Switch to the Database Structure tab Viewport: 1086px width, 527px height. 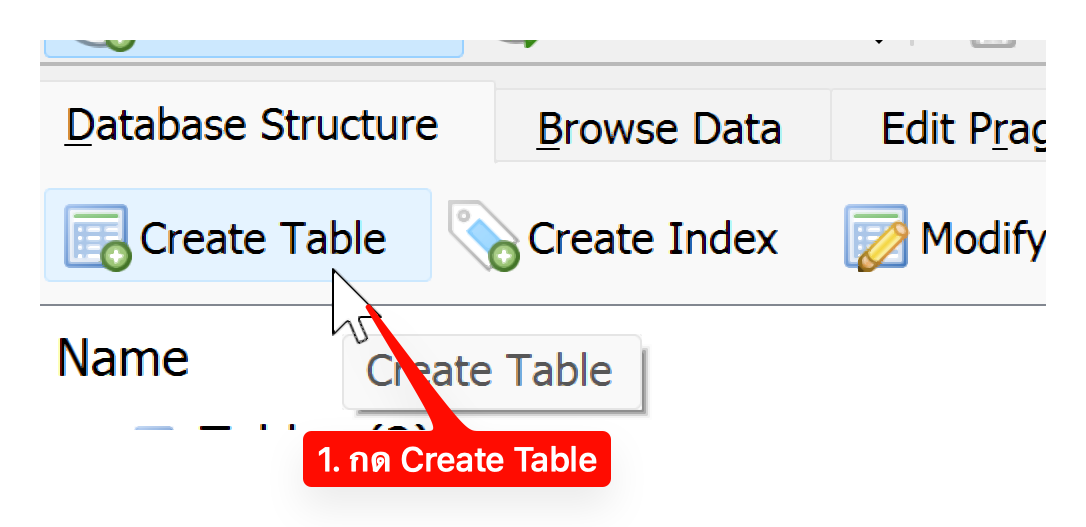point(252,126)
